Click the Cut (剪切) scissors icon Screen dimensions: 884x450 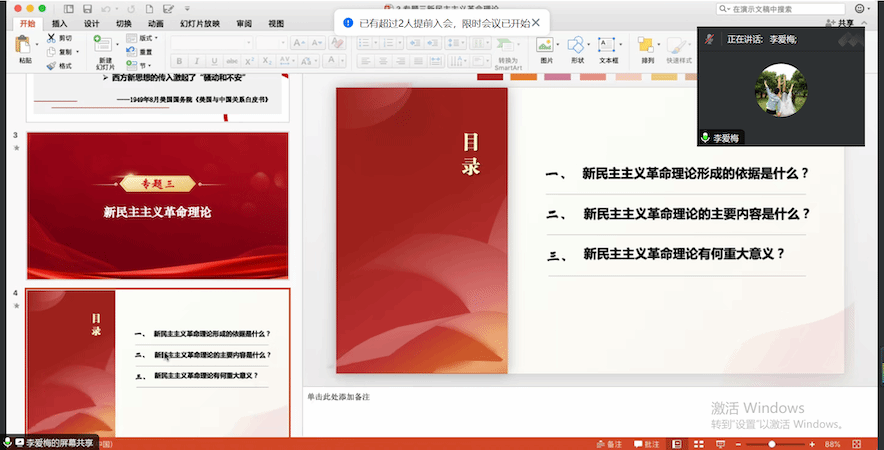(50, 38)
